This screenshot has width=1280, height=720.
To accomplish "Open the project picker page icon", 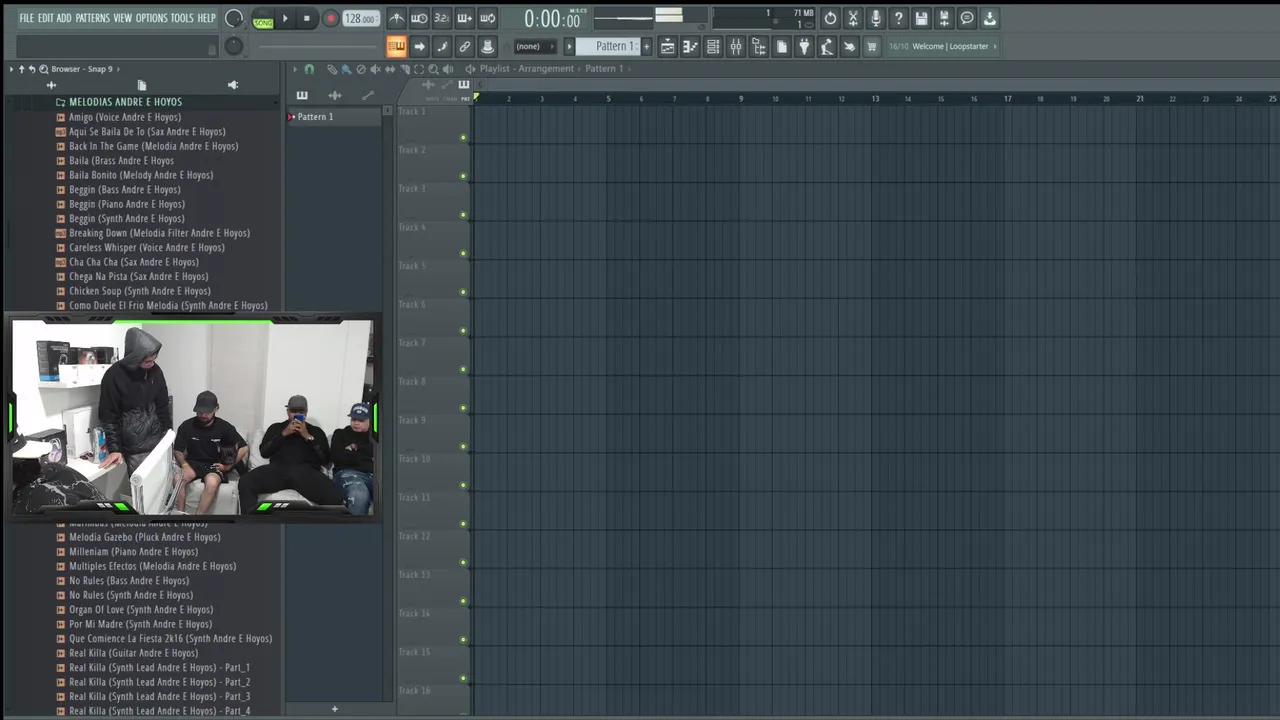I will [781, 46].
